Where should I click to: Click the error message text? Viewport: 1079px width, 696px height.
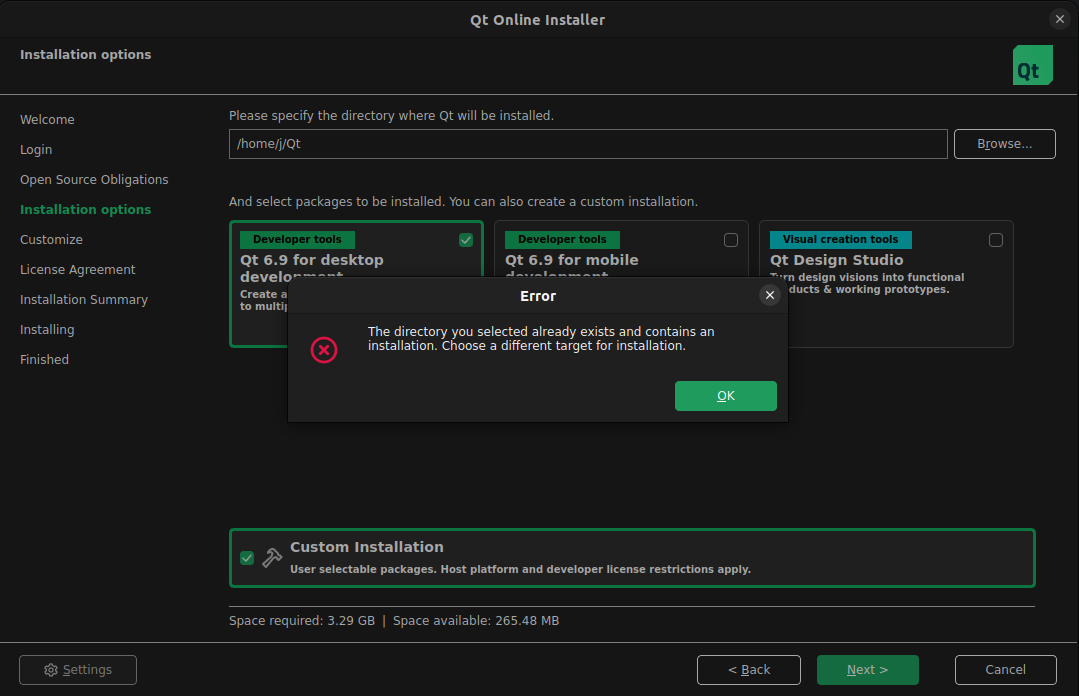pos(541,339)
